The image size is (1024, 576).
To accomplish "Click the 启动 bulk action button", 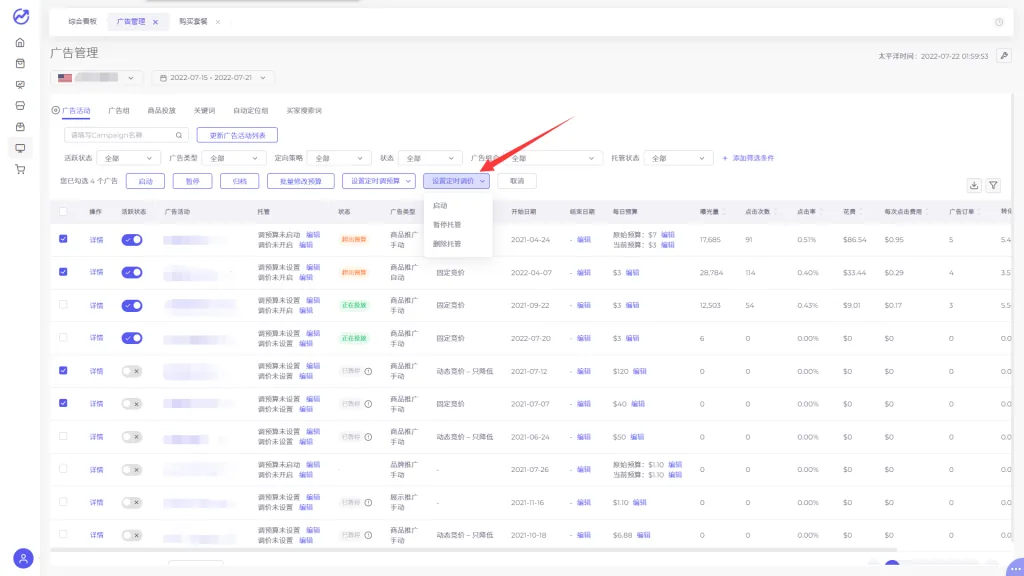I will coord(146,181).
